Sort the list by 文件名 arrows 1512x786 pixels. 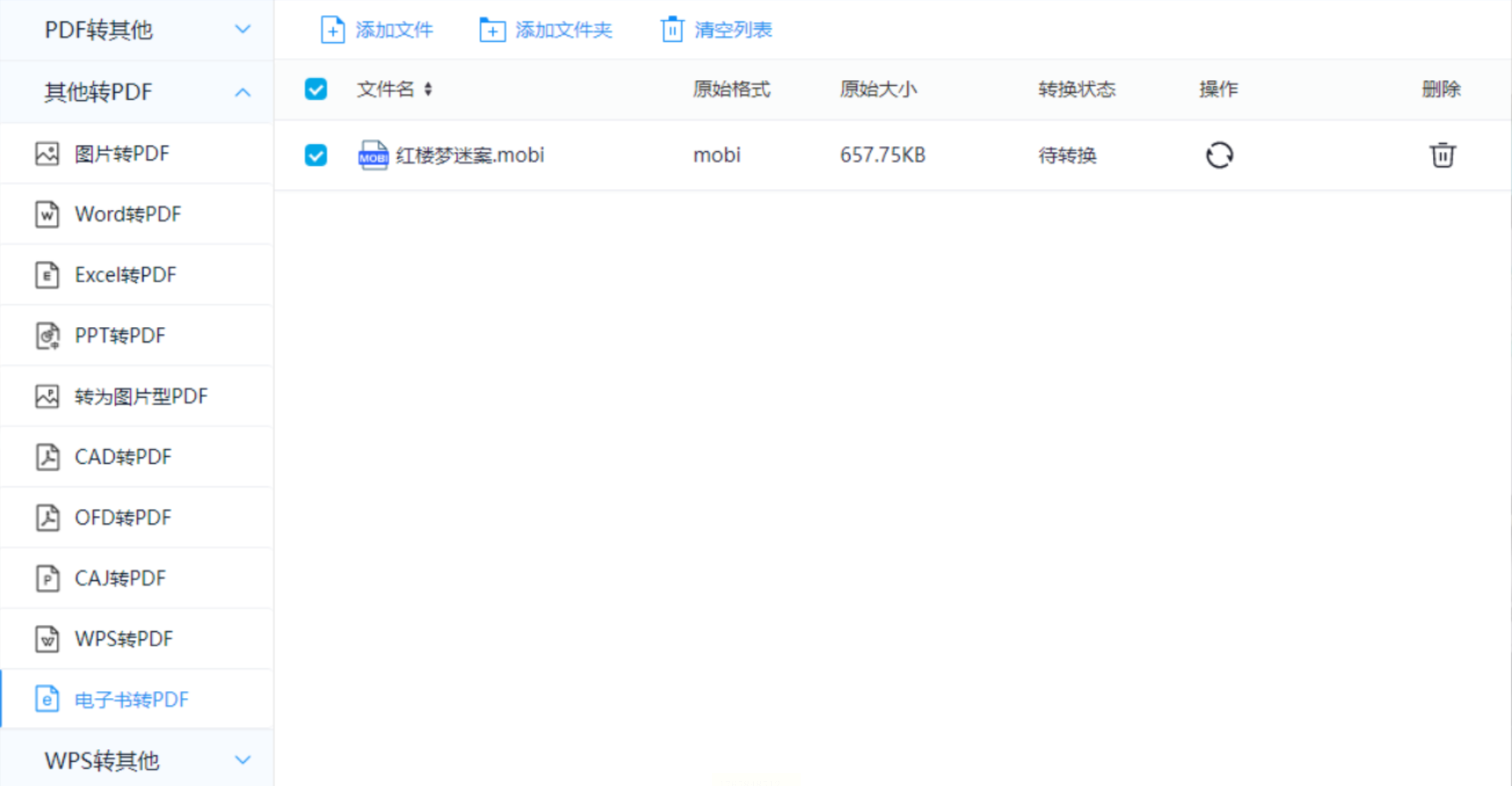coord(428,89)
